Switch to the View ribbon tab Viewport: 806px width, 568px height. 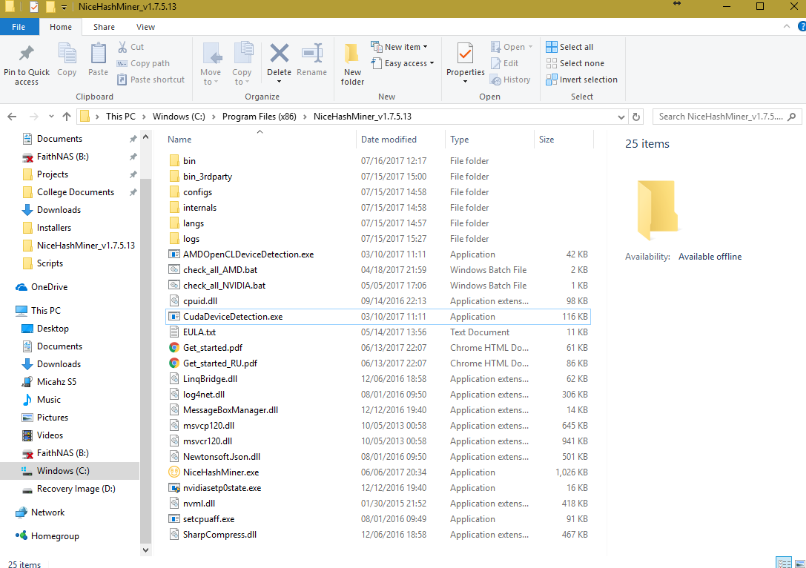point(145,27)
